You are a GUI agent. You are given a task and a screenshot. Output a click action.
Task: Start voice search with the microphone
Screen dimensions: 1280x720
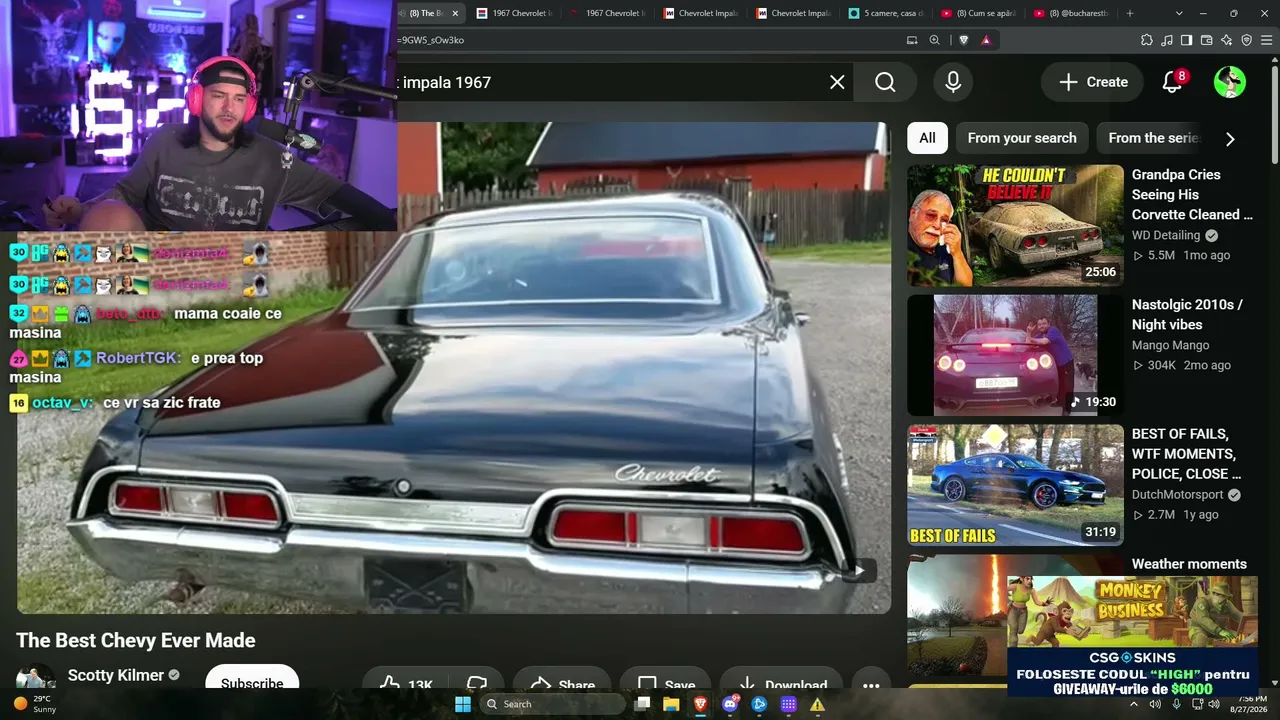[x=953, y=82]
